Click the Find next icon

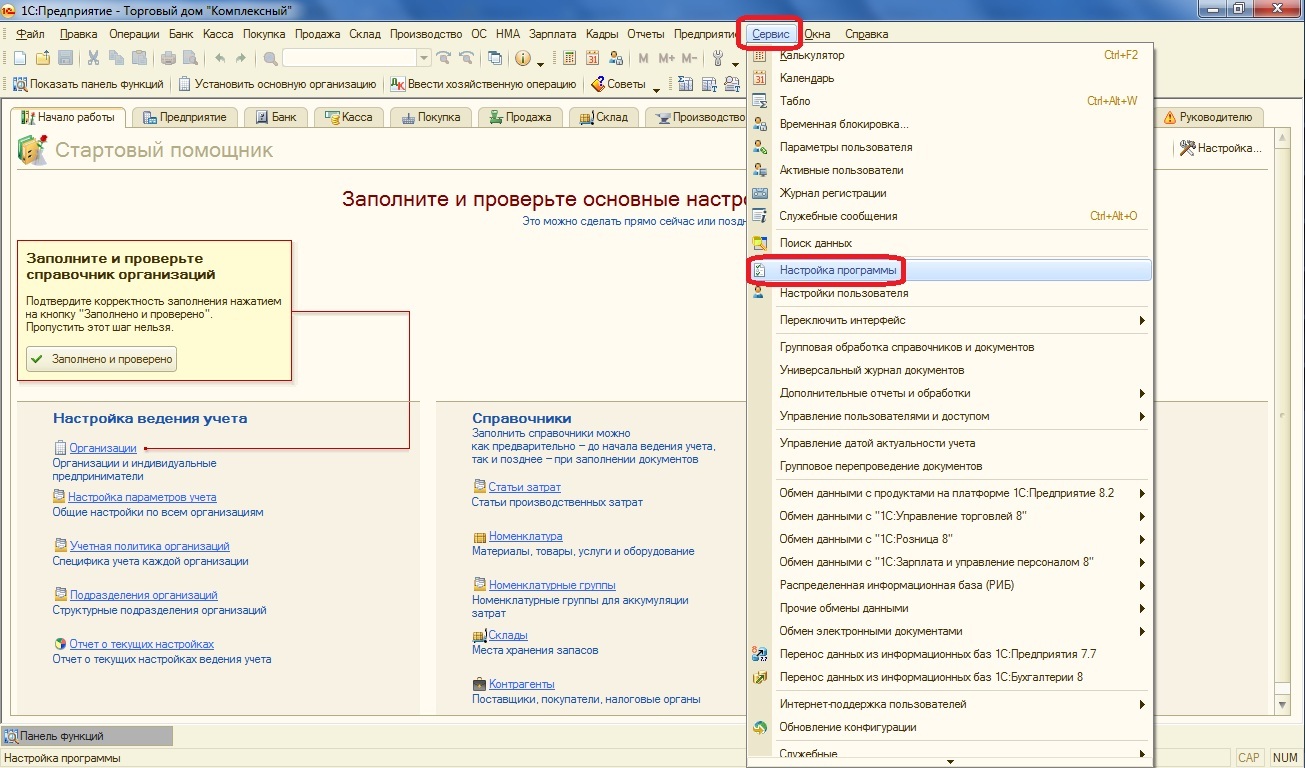tap(442, 58)
